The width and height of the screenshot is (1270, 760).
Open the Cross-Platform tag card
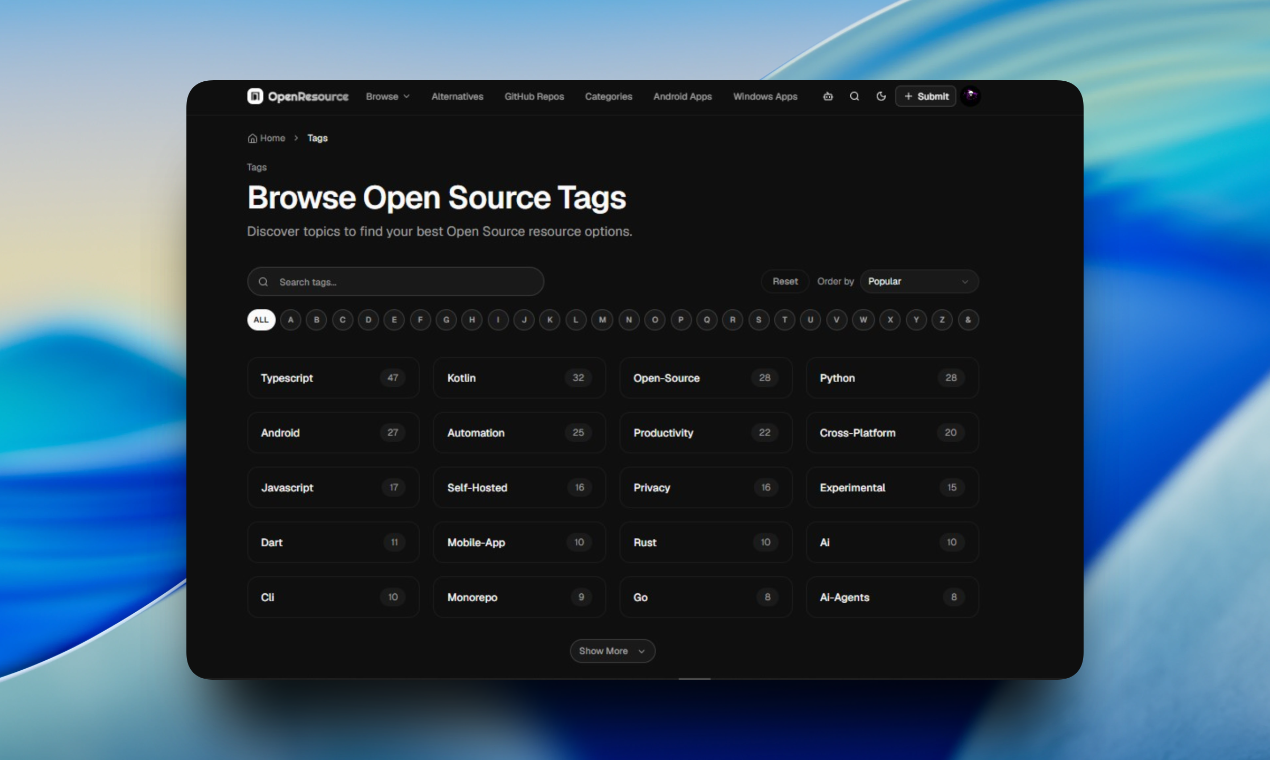pyautogui.click(x=892, y=433)
